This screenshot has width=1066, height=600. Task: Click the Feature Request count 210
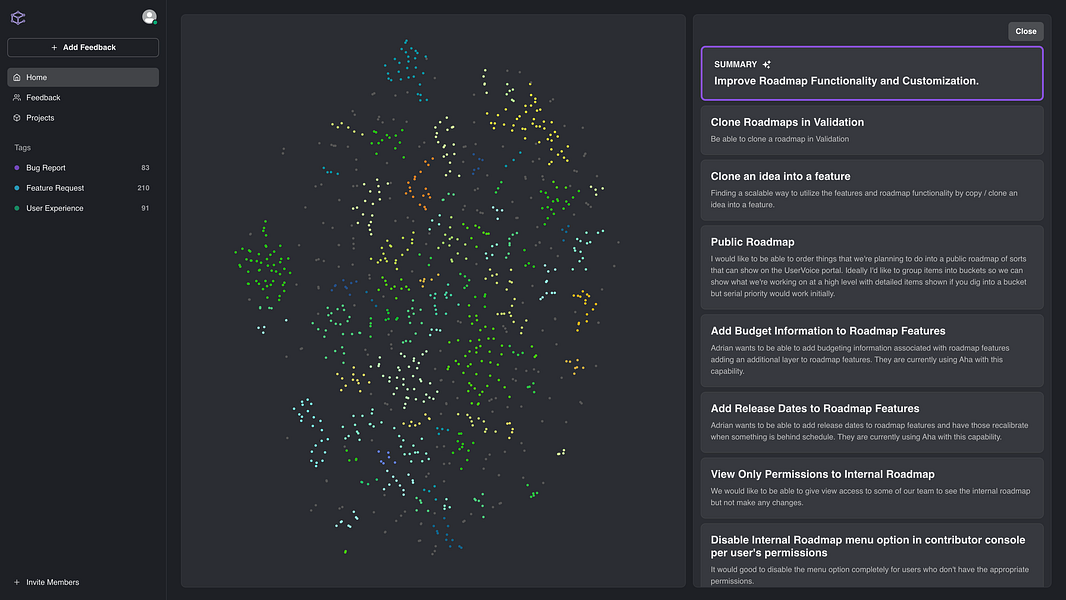point(143,188)
